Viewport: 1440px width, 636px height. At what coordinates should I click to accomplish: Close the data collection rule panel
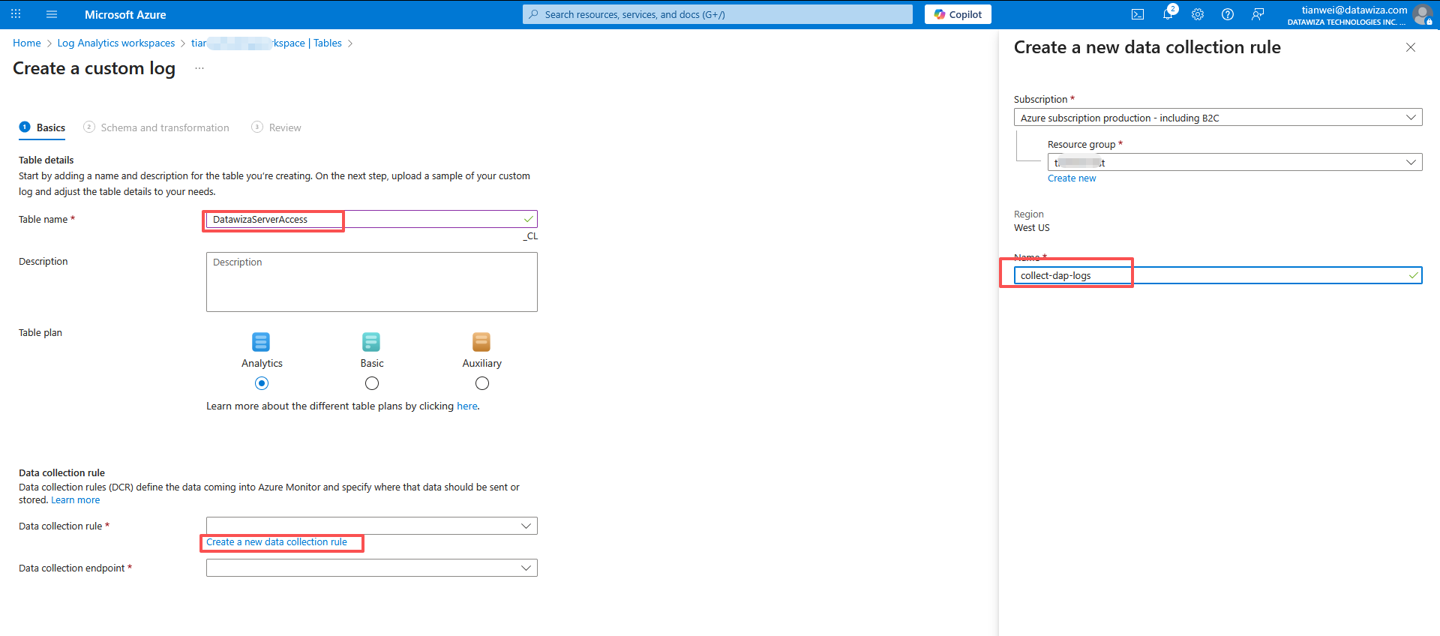1410,47
